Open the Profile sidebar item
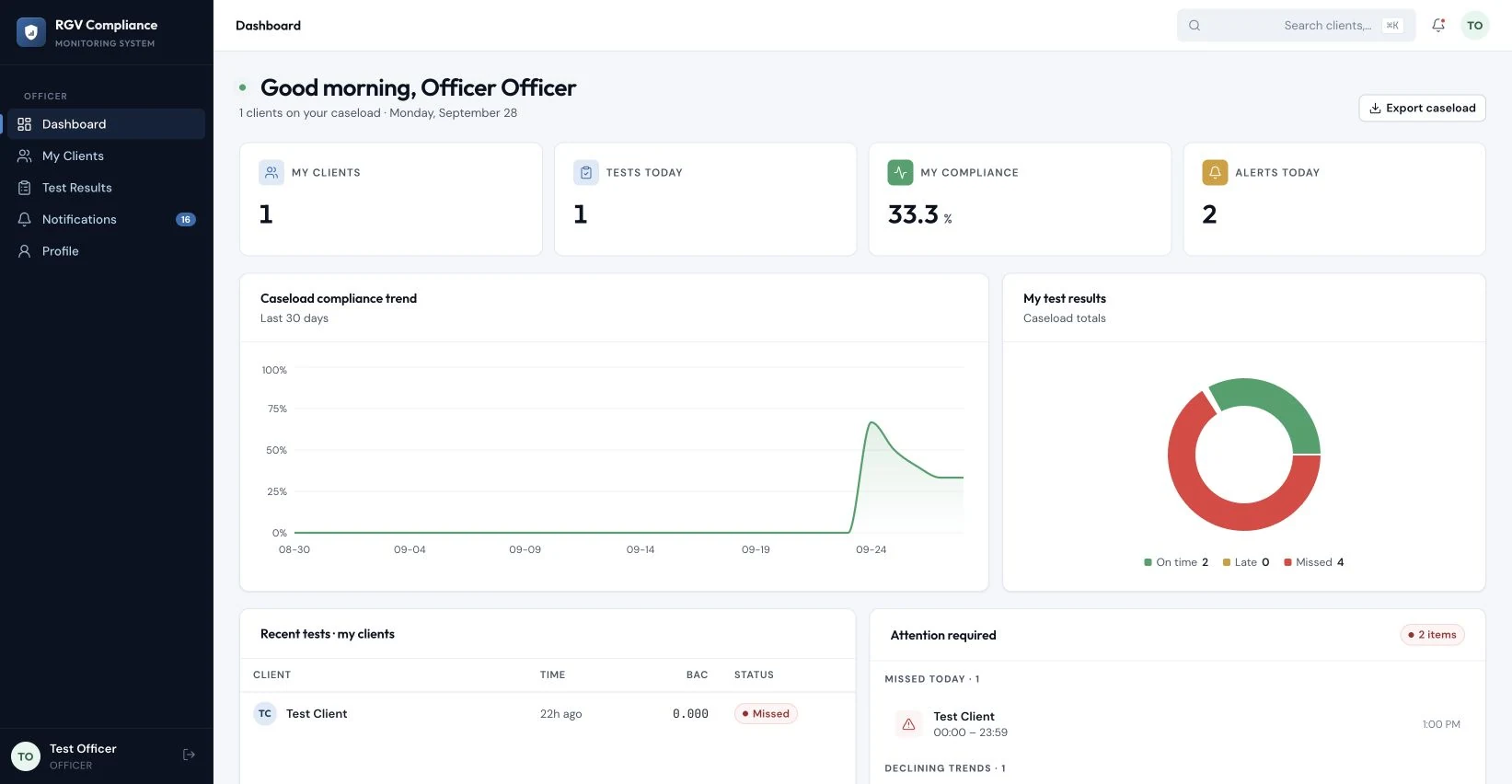The width and height of the screenshot is (1512, 784). point(107,251)
